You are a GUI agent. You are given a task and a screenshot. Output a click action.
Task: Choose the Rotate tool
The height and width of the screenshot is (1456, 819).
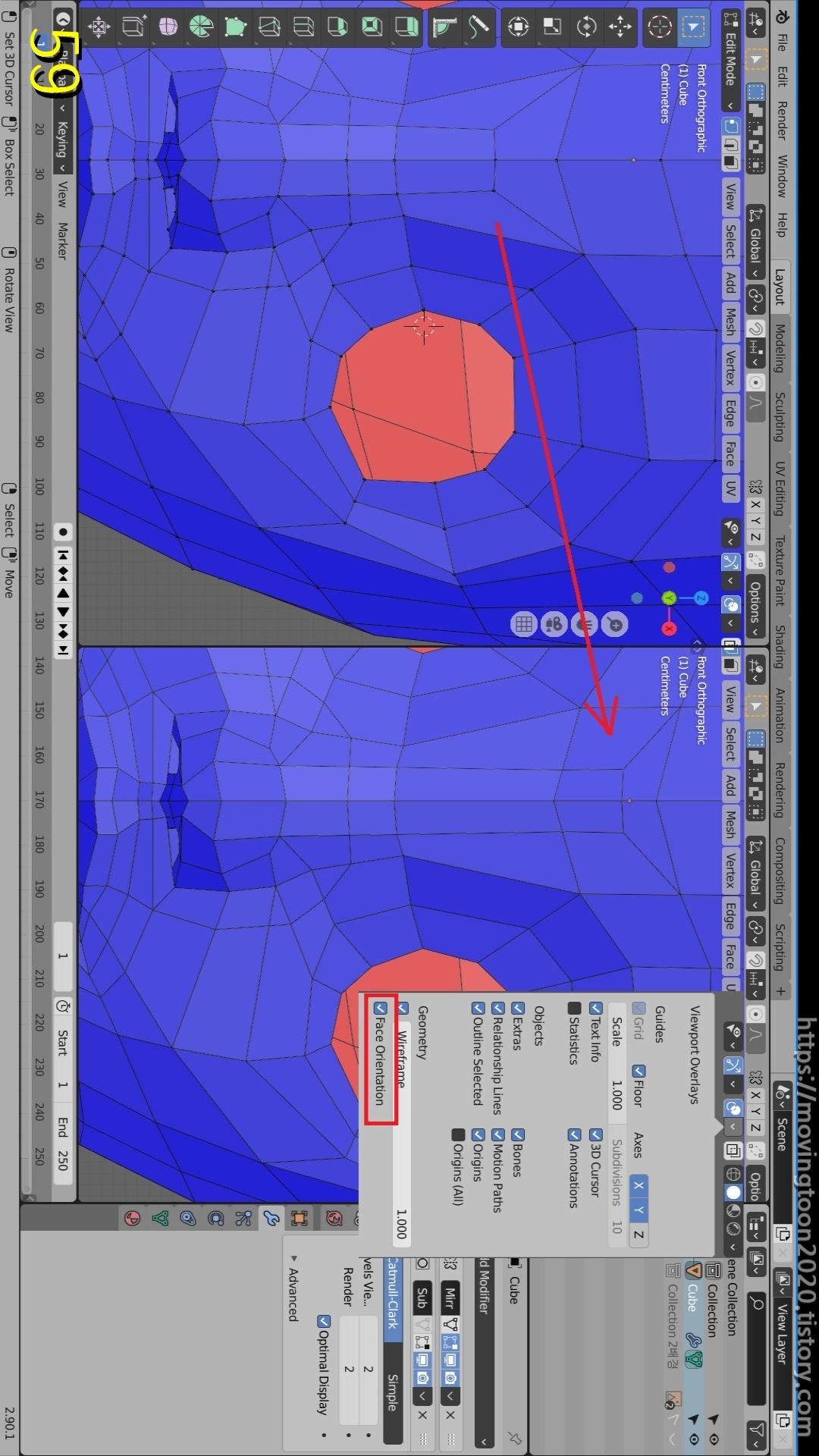click(586, 27)
